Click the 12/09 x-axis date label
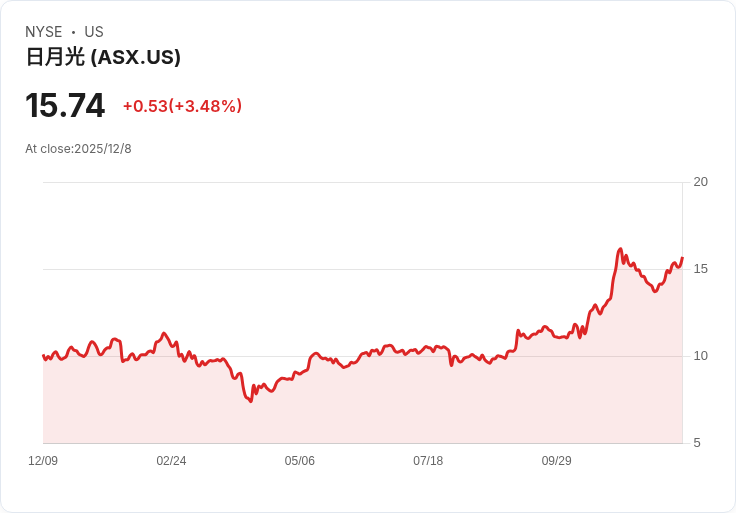Image resolution: width=736 pixels, height=513 pixels. click(x=43, y=461)
